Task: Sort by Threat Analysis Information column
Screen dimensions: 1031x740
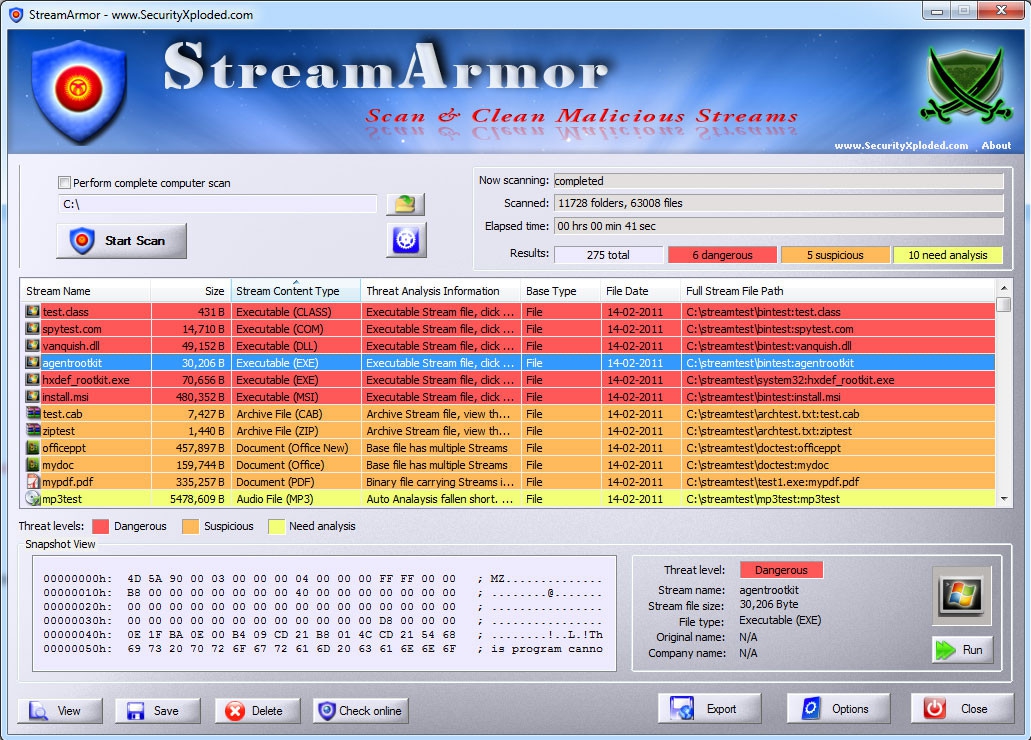Action: (x=441, y=291)
